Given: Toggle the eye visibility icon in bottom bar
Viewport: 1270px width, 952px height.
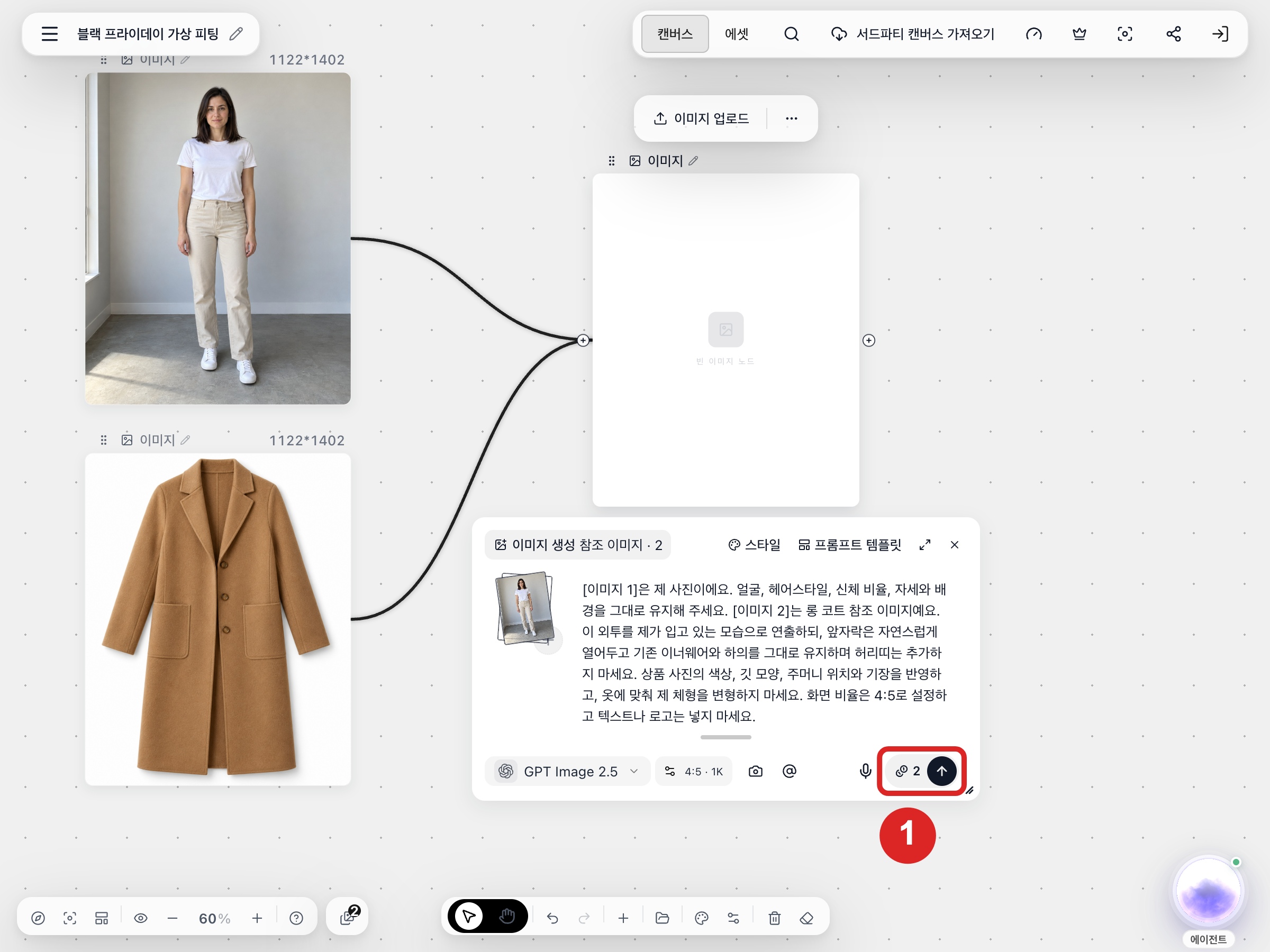Looking at the screenshot, I should [141, 918].
